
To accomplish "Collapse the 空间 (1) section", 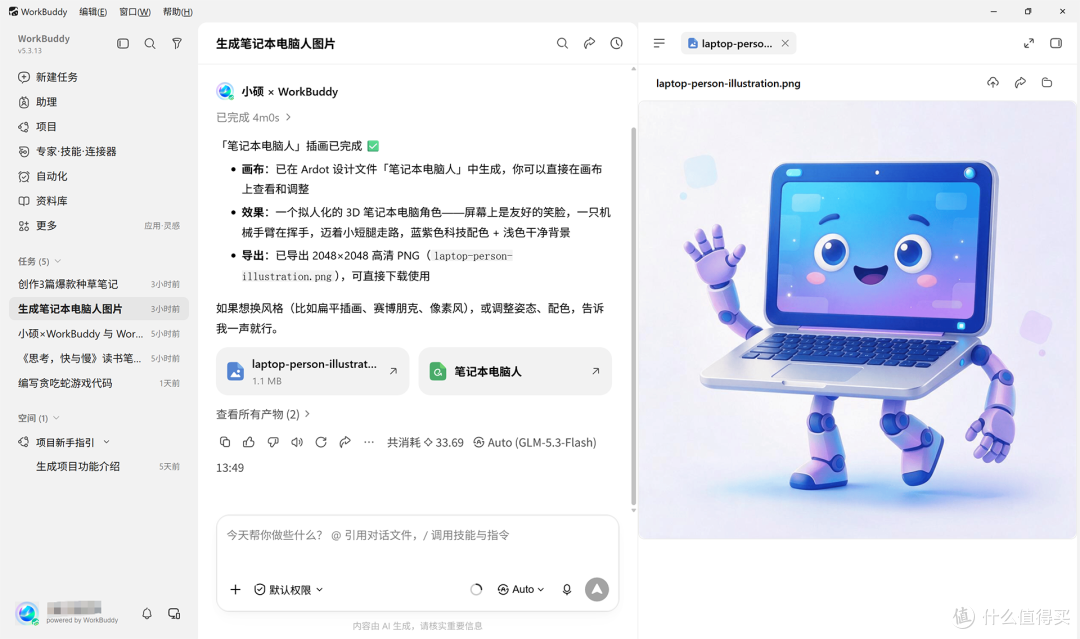I will 56,418.
